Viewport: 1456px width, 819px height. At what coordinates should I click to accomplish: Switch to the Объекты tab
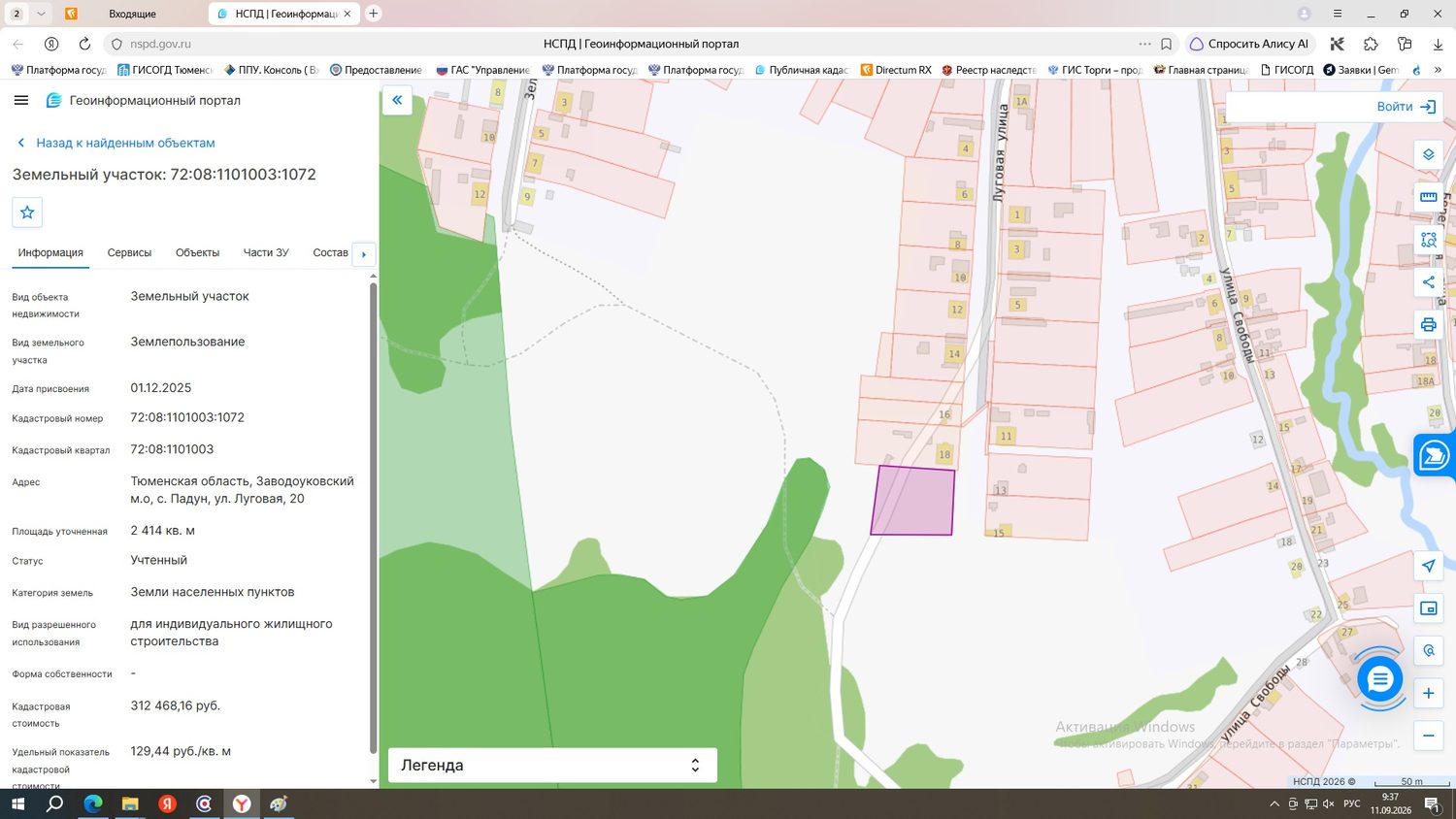click(x=197, y=252)
